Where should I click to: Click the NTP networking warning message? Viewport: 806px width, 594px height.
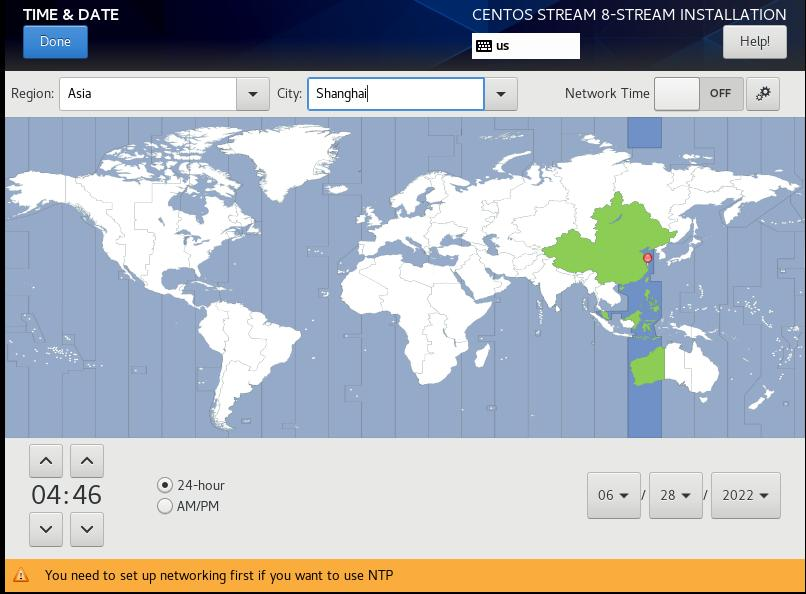[x=219, y=576]
